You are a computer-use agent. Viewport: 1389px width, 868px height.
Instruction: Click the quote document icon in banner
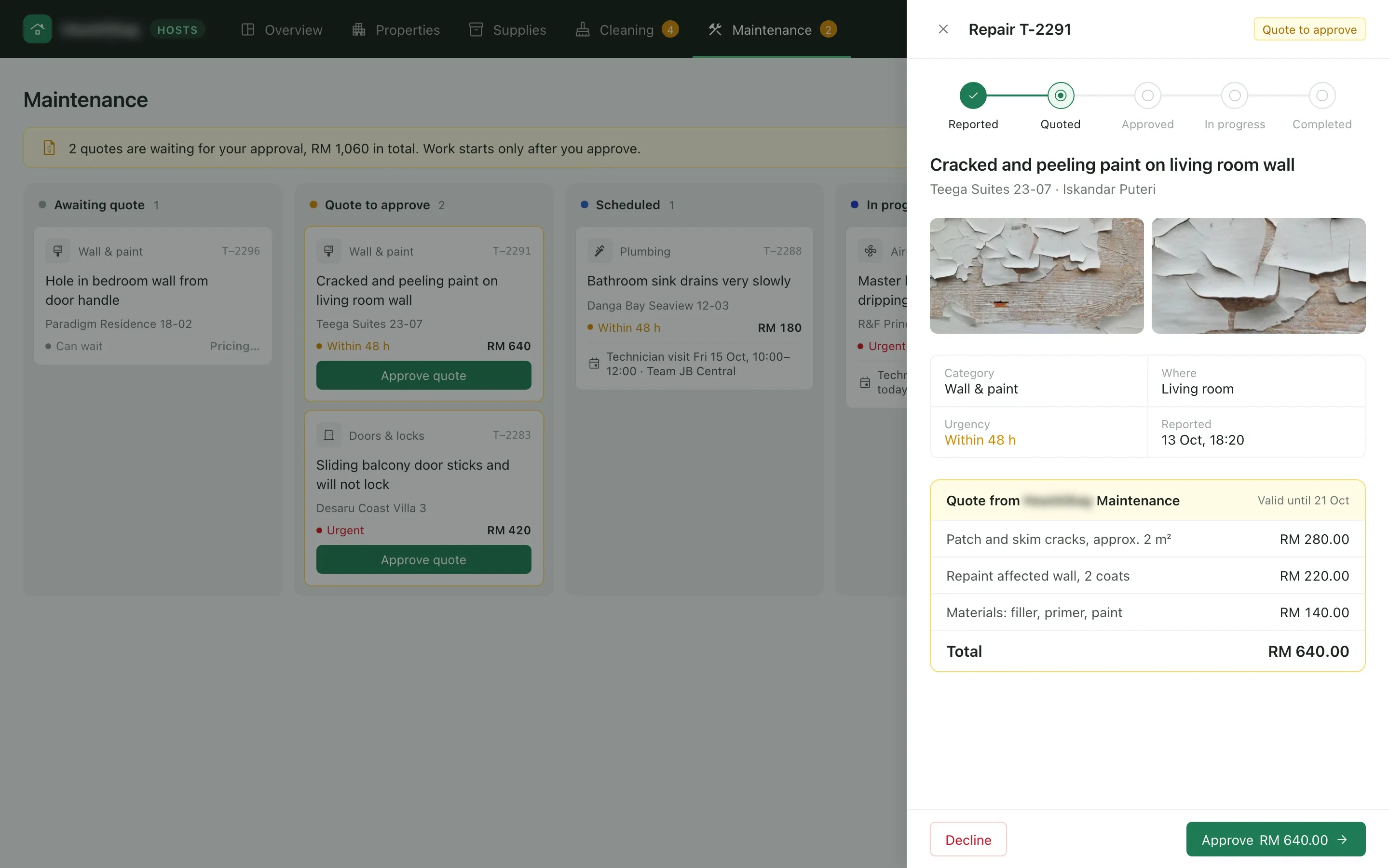point(49,148)
